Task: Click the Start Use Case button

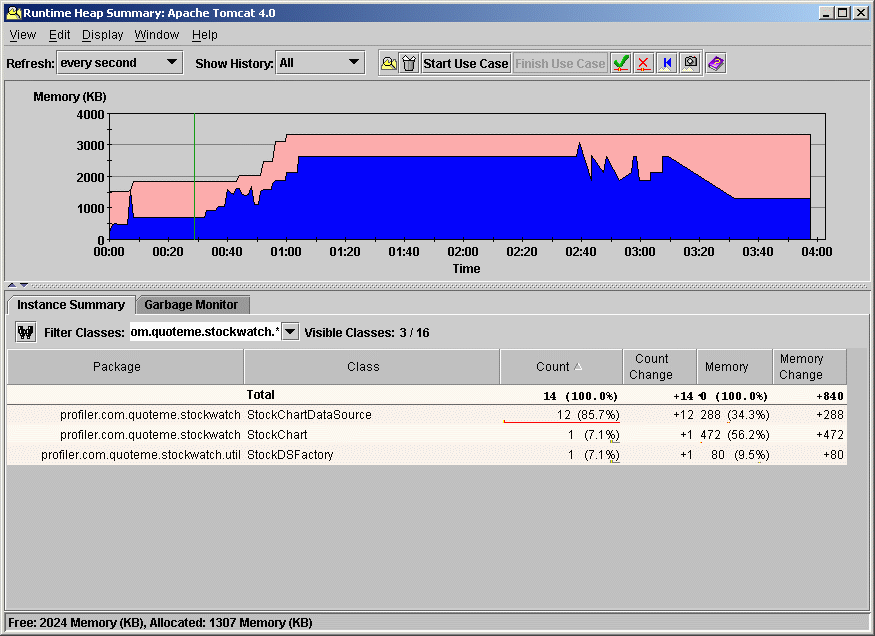Action: pyautogui.click(x=465, y=63)
